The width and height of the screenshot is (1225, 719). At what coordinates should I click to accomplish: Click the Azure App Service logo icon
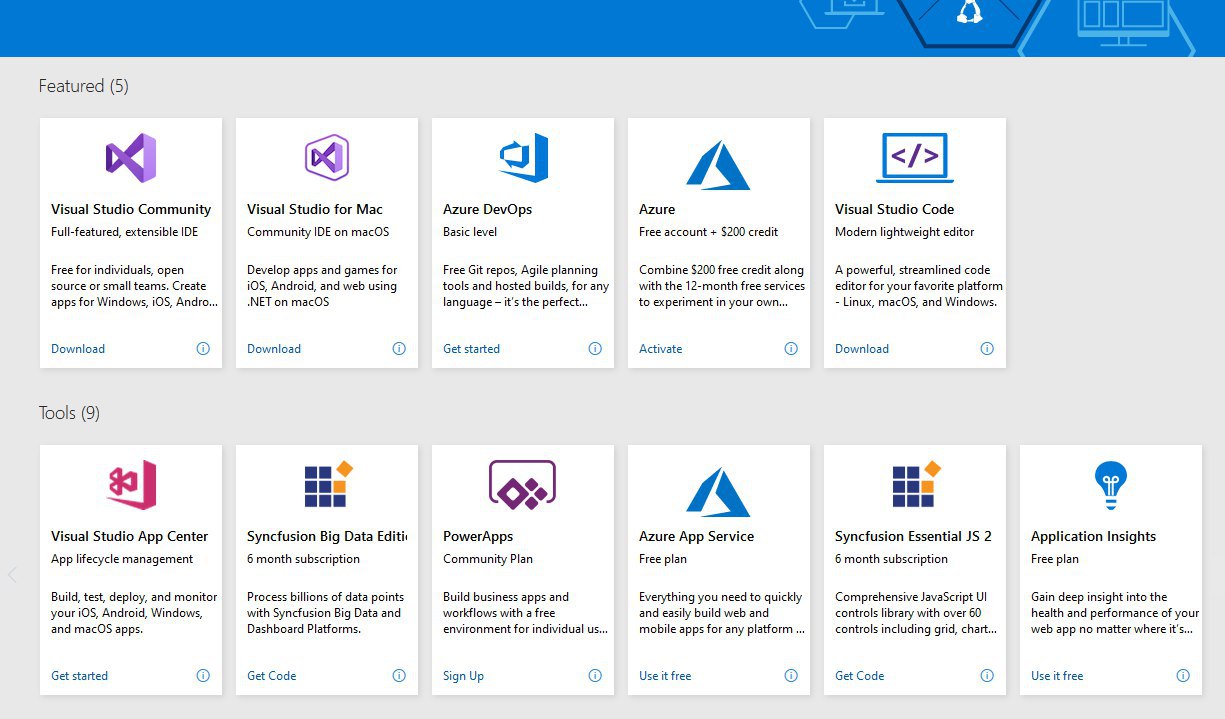click(718, 492)
